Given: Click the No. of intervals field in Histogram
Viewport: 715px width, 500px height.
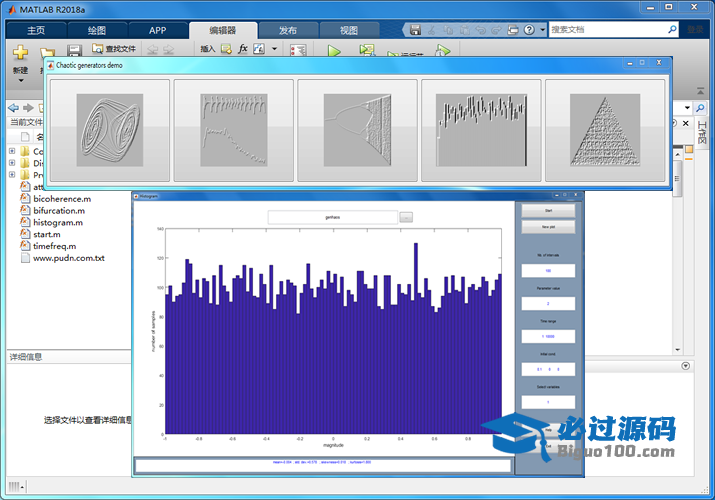Looking at the screenshot, I should pos(548,271).
